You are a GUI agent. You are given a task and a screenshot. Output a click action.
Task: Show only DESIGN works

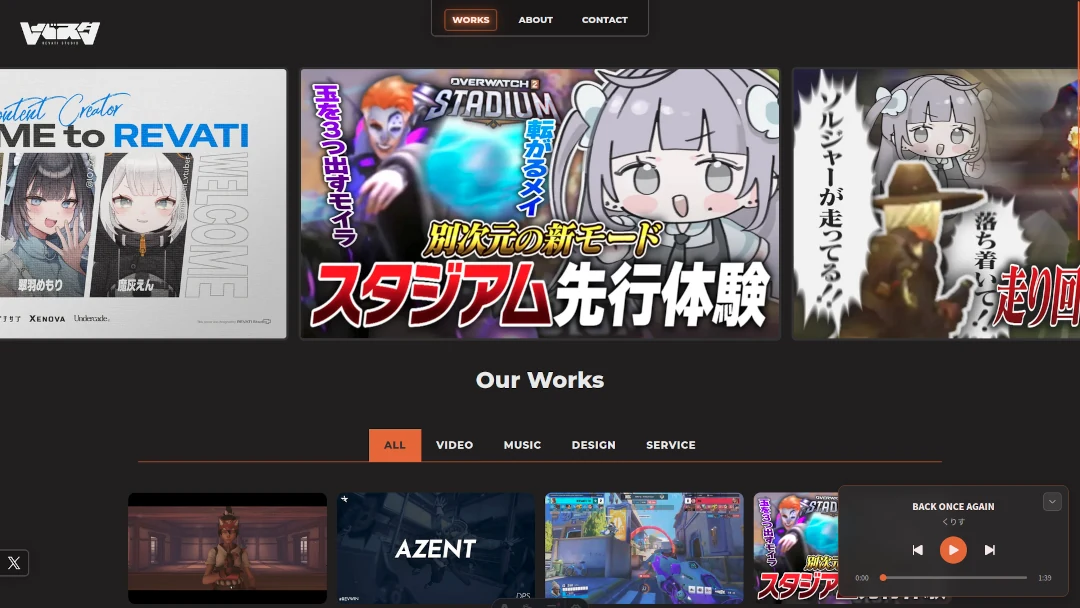593,445
